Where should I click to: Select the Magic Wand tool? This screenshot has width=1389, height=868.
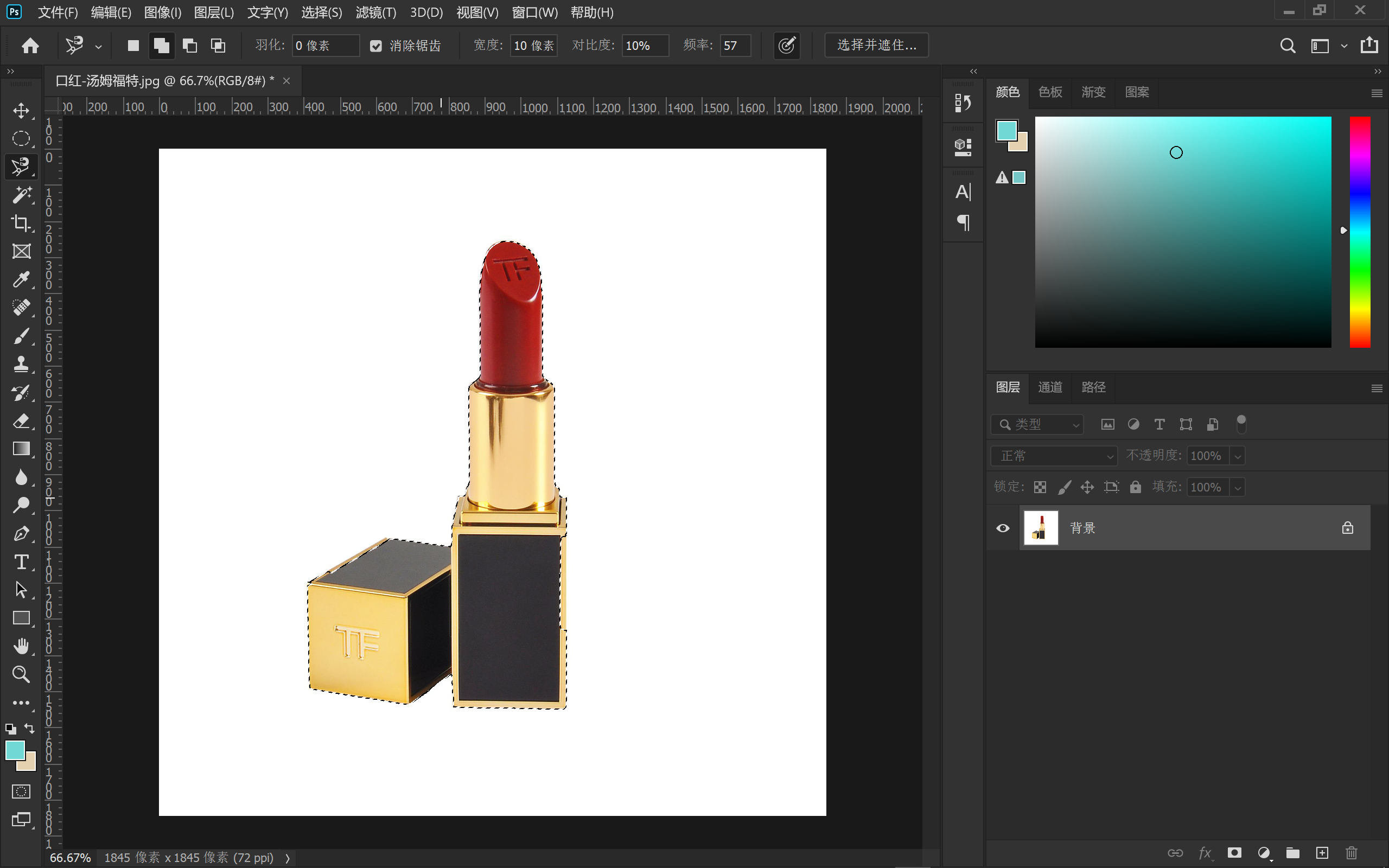click(21, 195)
